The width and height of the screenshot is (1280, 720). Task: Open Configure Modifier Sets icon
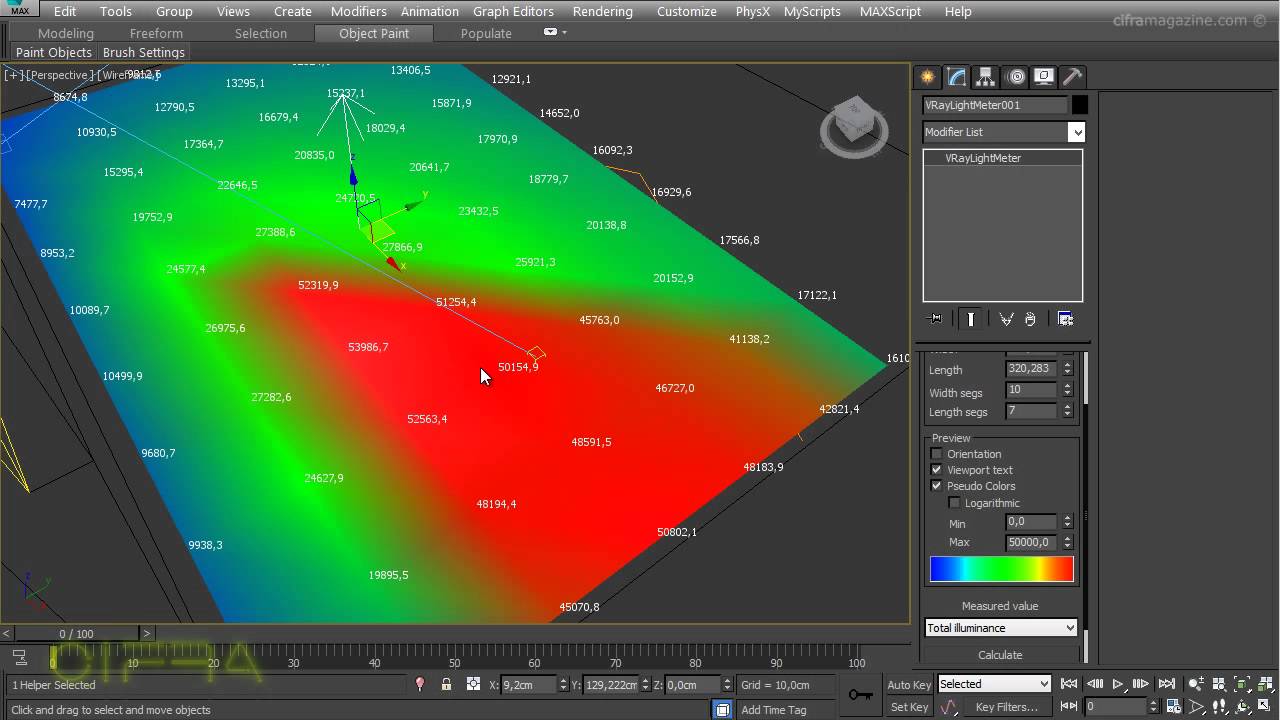pyautogui.click(x=1065, y=319)
